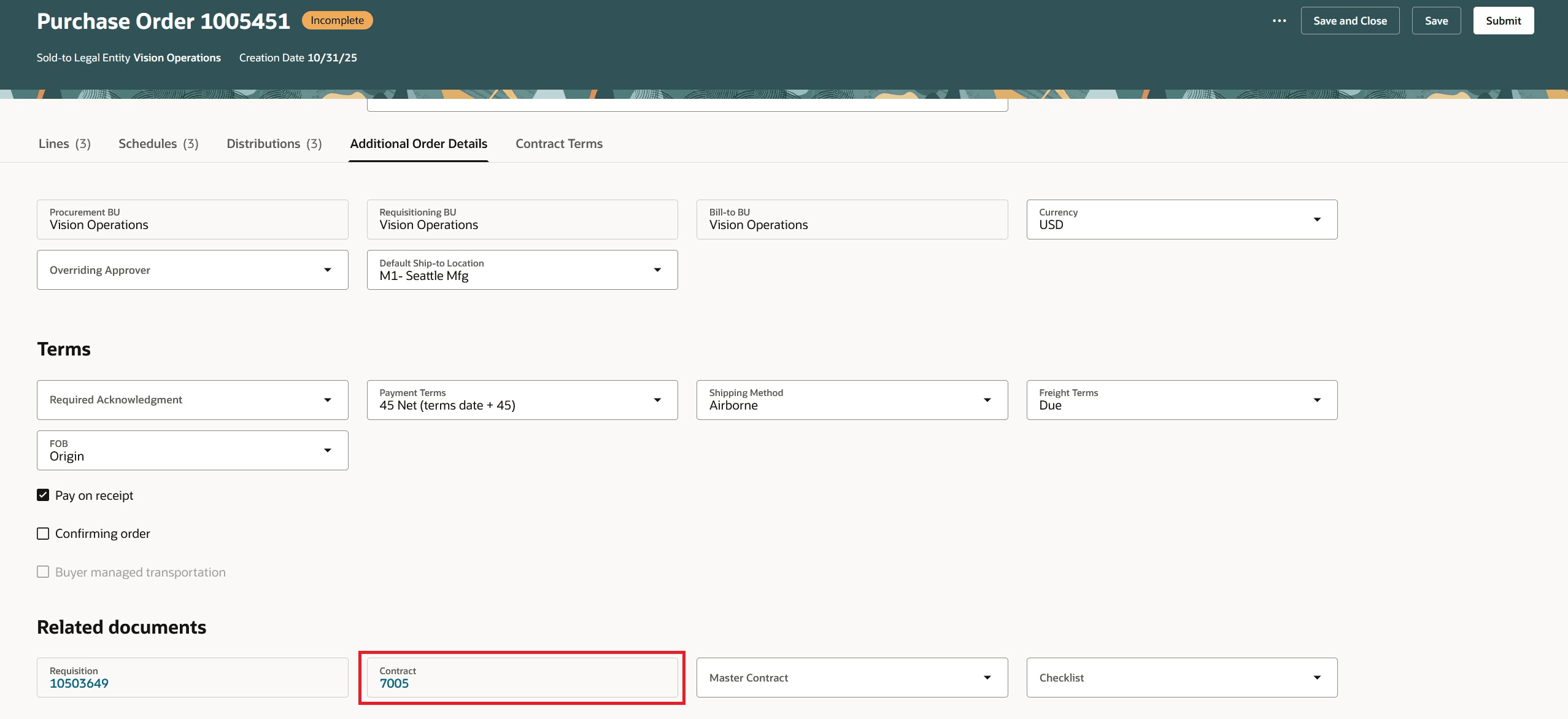Open the Master Contract dropdown

[986, 677]
